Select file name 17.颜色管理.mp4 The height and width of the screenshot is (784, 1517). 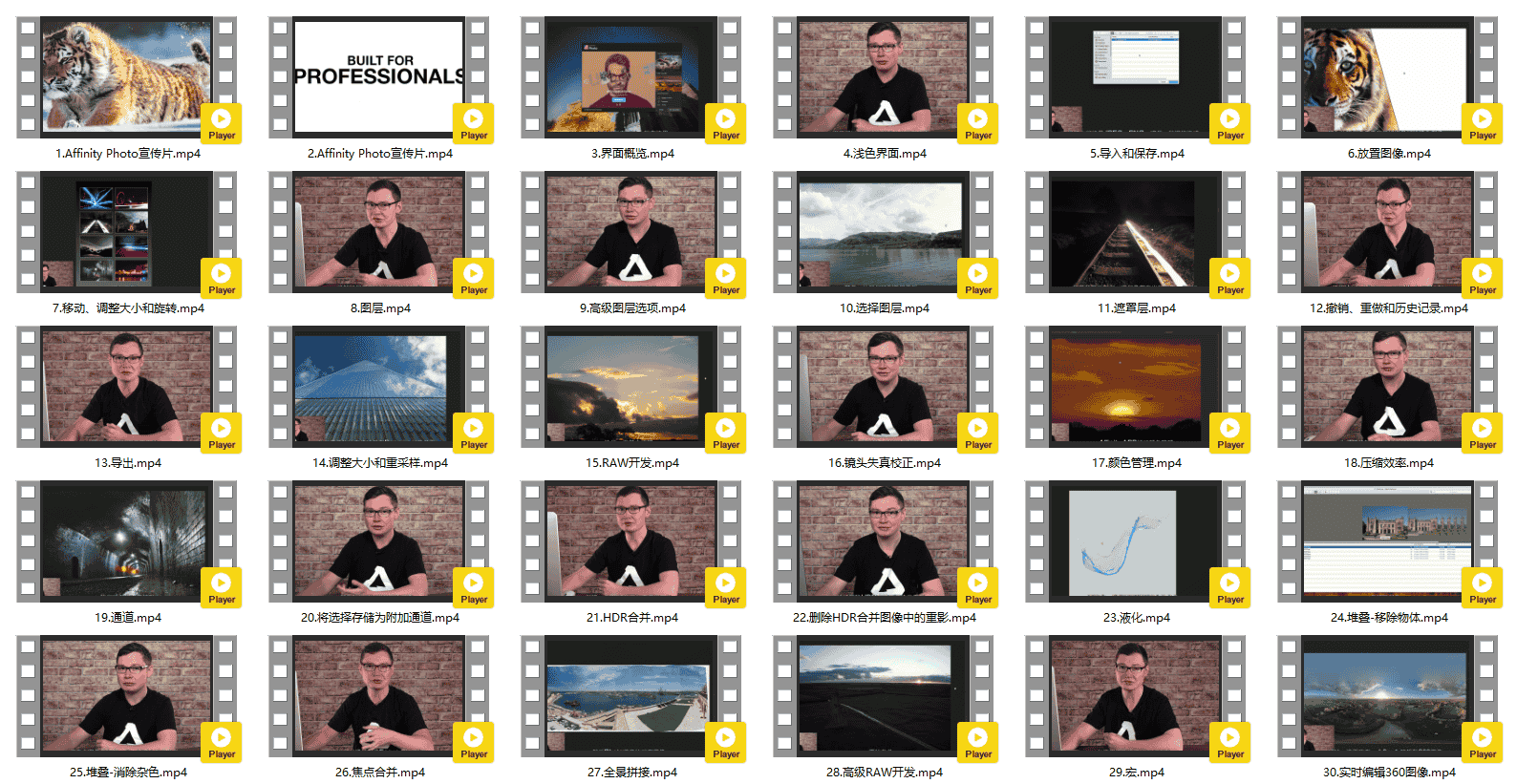pyautogui.click(x=1137, y=463)
